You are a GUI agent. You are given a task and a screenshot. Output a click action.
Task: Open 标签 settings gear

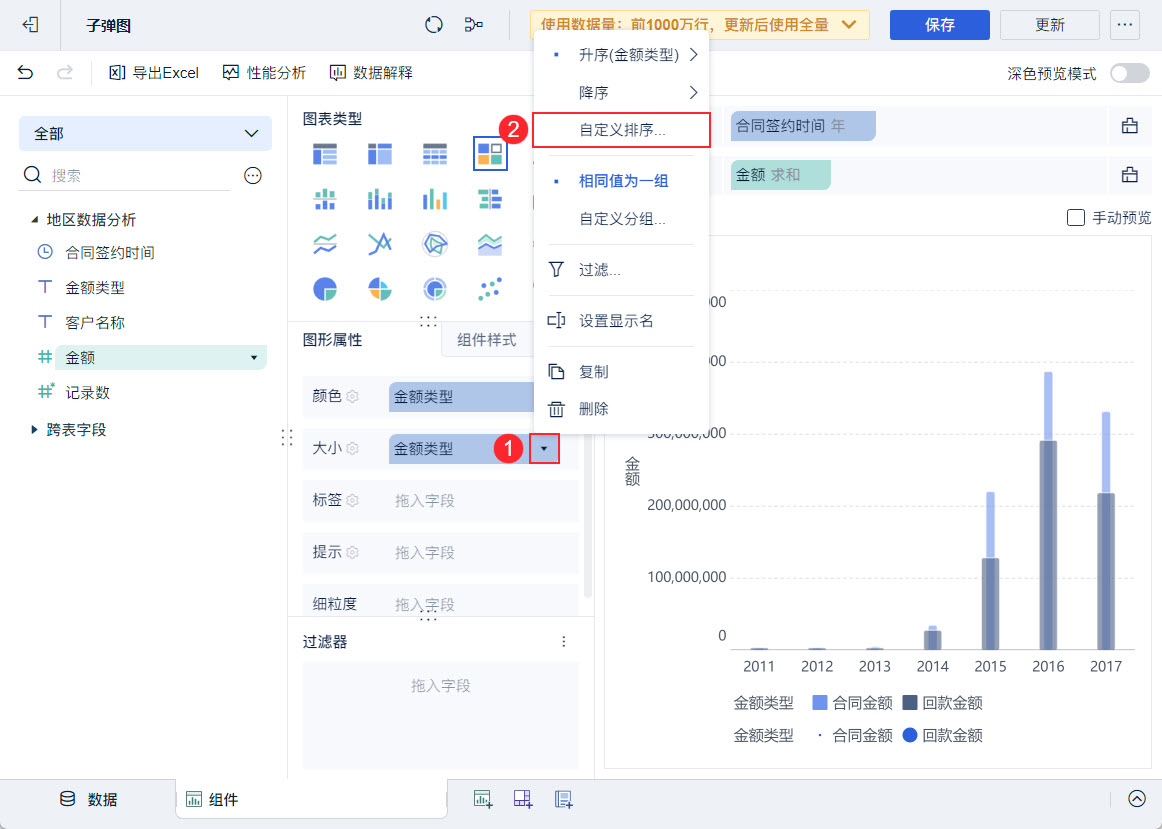pos(353,500)
